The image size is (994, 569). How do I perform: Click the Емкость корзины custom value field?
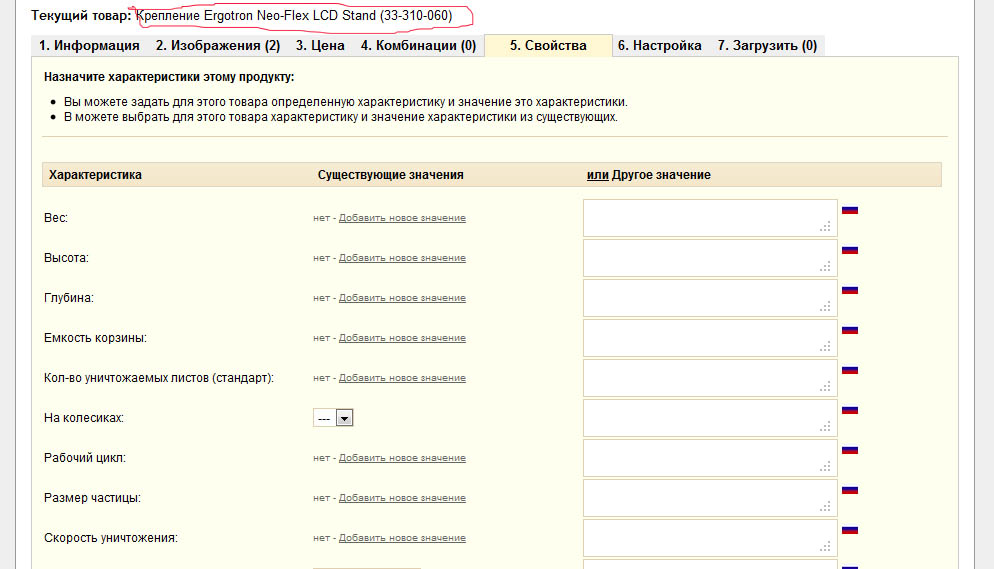pyautogui.click(x=710, y=338)
